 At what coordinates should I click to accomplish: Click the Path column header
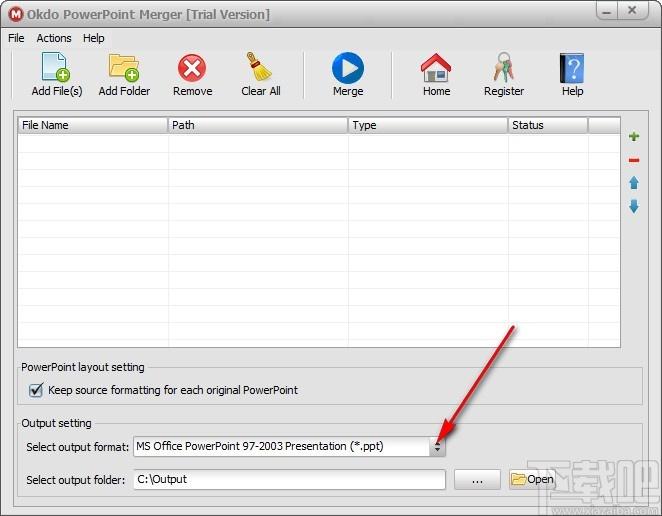(x=258, y=125)
